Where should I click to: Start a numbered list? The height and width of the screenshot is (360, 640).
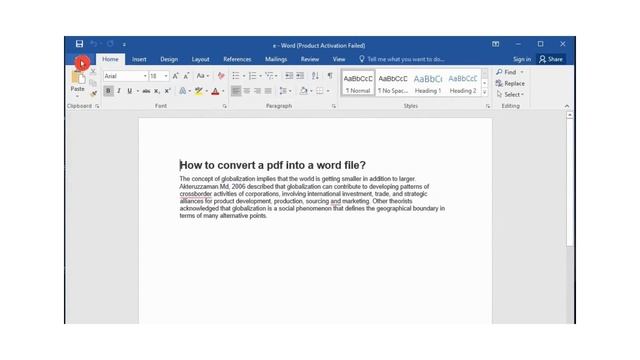pos(253,76)
